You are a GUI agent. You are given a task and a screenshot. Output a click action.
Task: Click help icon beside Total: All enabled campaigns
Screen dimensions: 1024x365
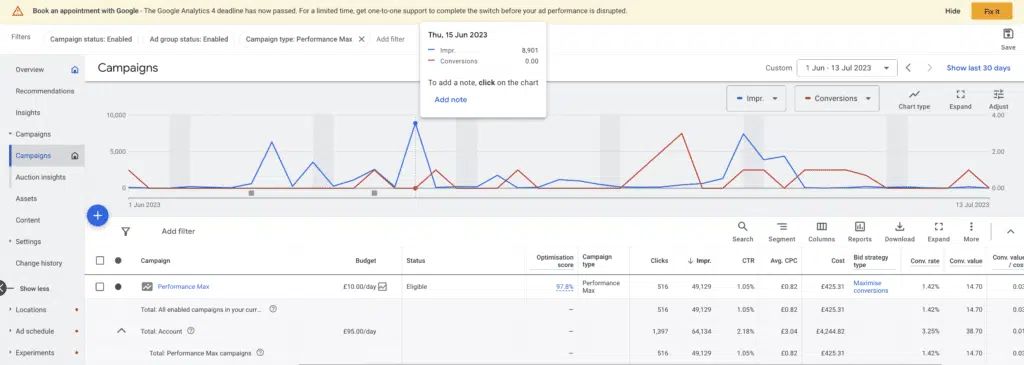tap(273, 309)
